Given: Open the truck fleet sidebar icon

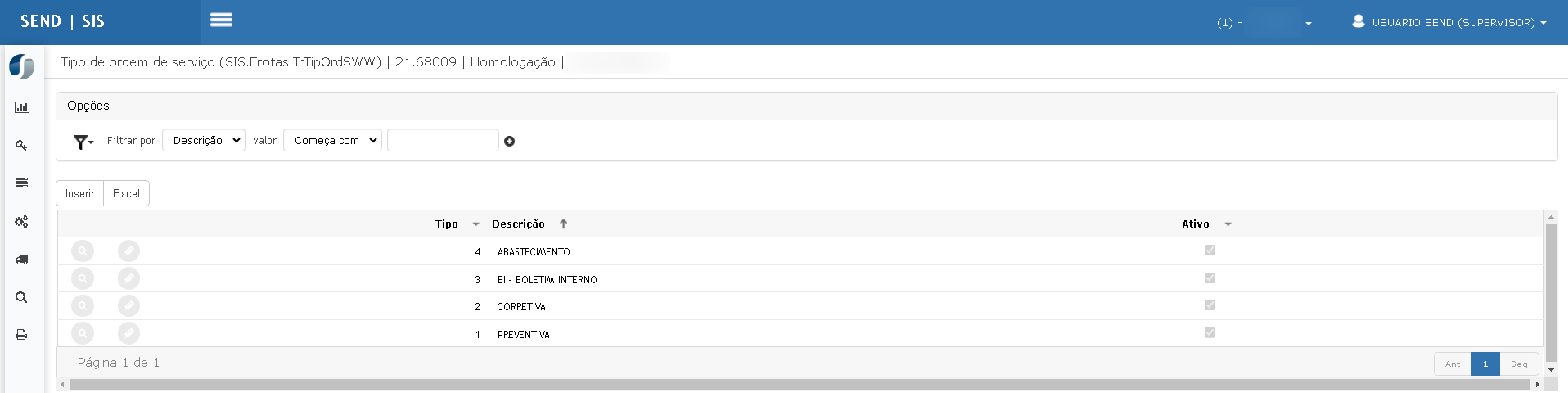Looking at the screenshot, I should tap(21, 260).
